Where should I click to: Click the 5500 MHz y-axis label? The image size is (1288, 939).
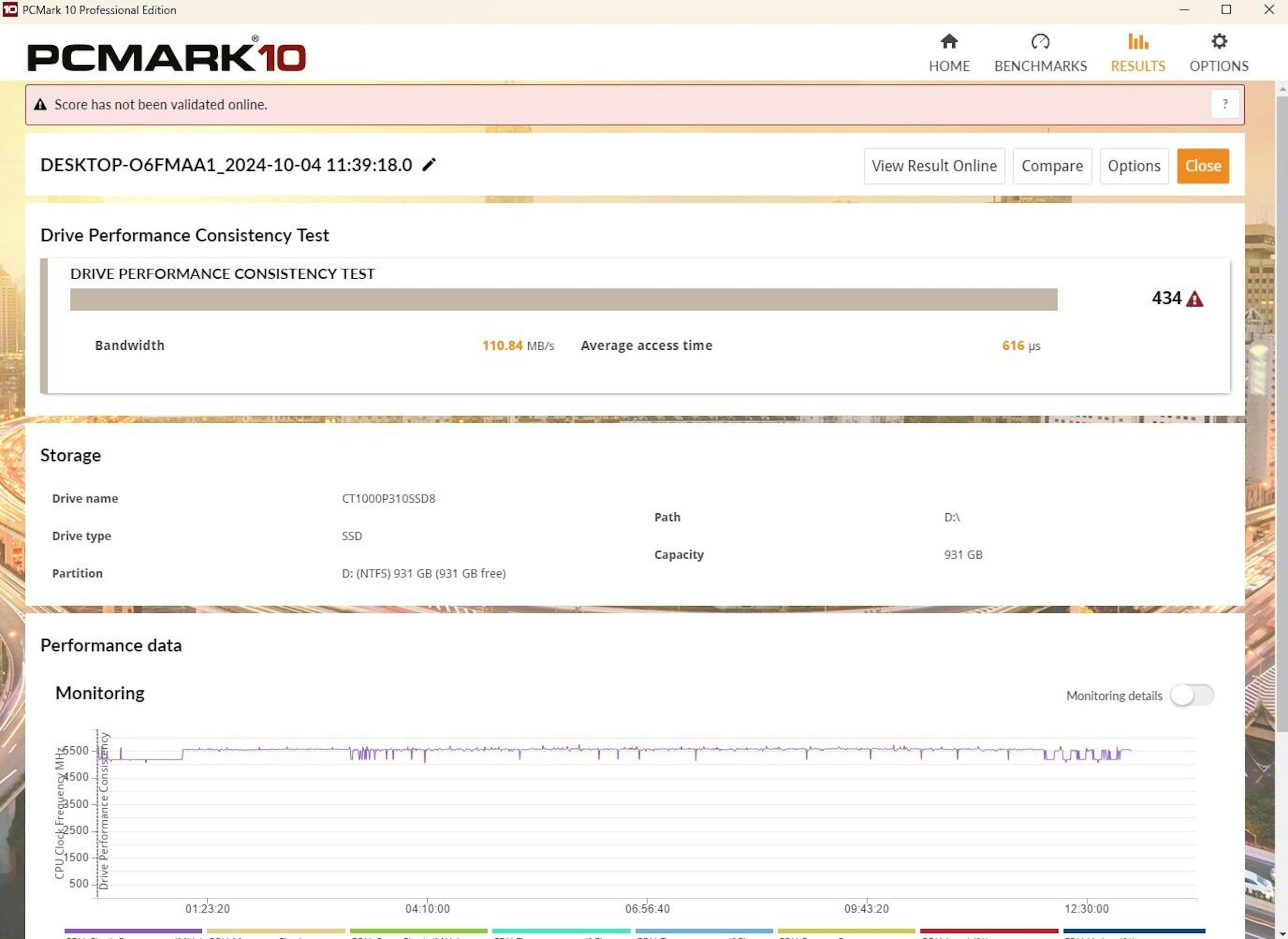pyautogui.click(x=75, y=750)
